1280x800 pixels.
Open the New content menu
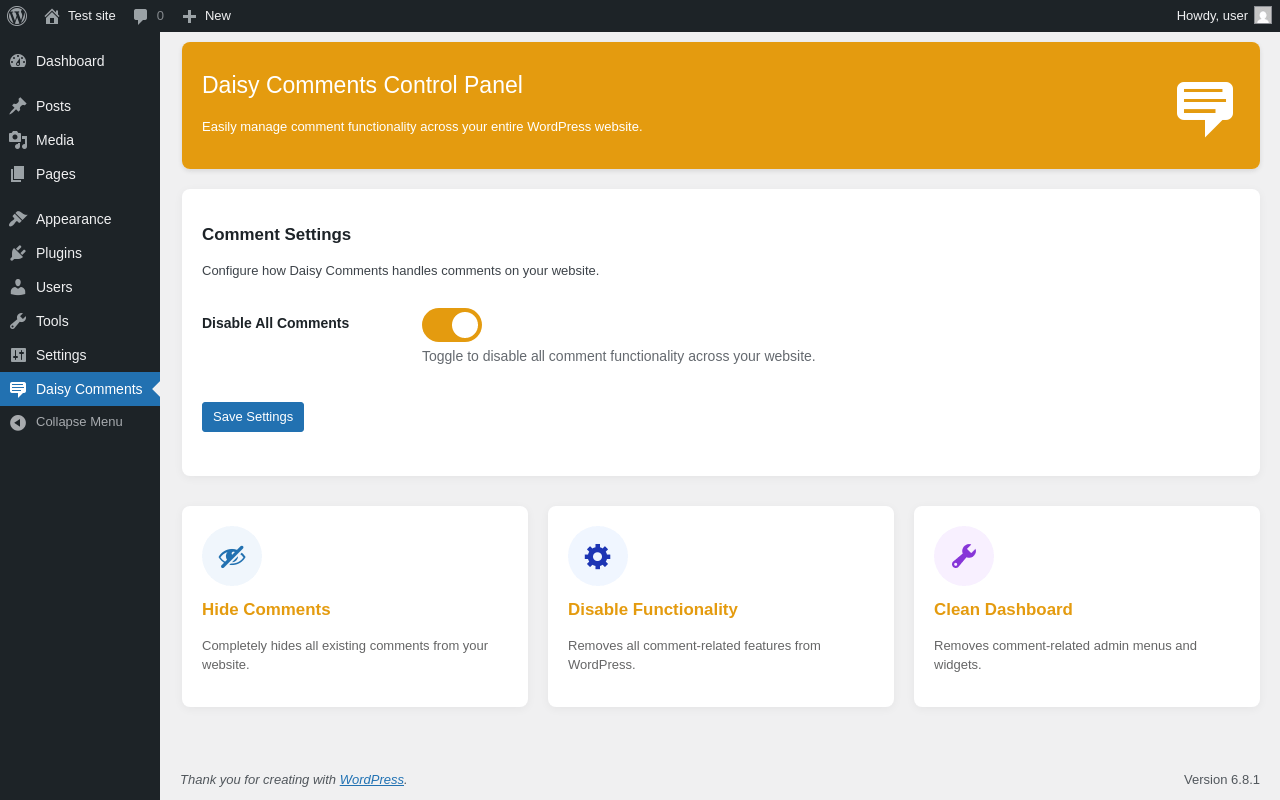coord(207,16)
